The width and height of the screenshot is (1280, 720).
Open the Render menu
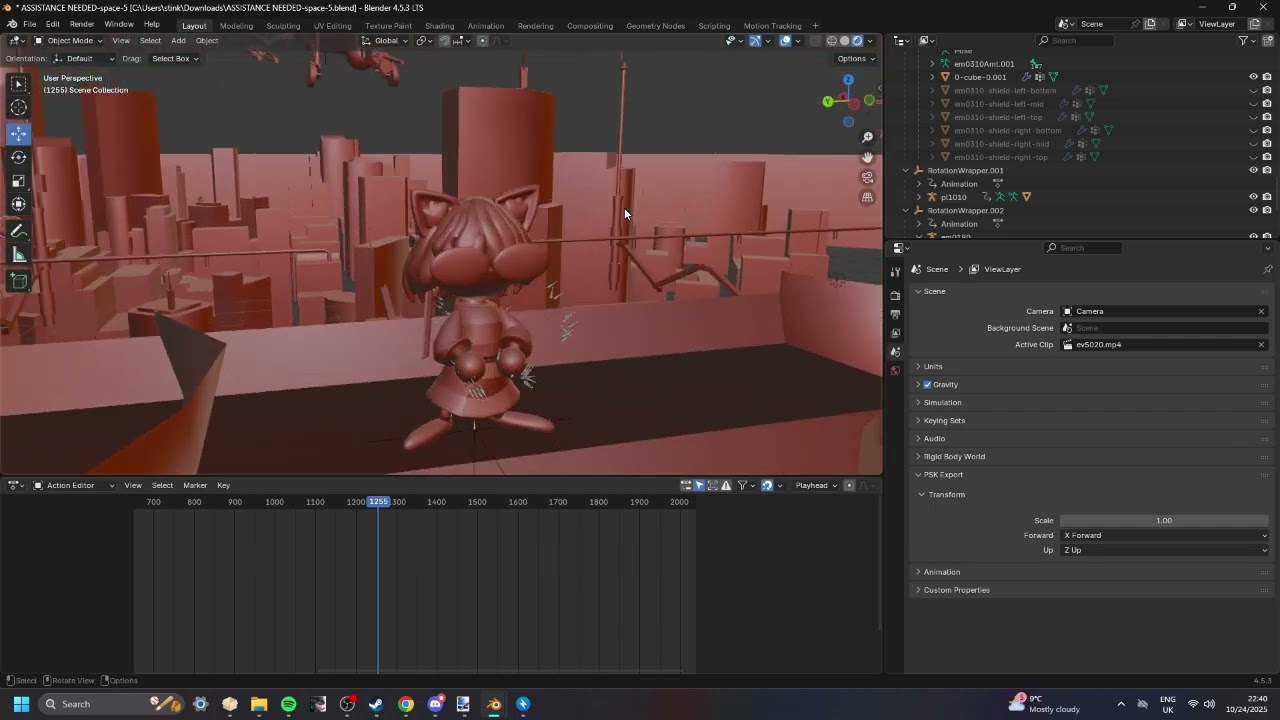click(82, 24)
